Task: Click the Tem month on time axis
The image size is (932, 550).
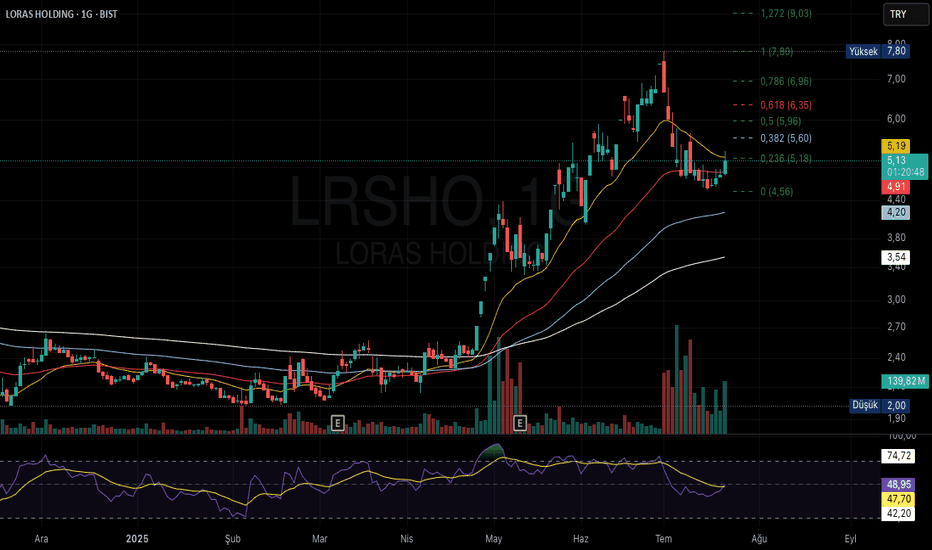Action: 663,539
